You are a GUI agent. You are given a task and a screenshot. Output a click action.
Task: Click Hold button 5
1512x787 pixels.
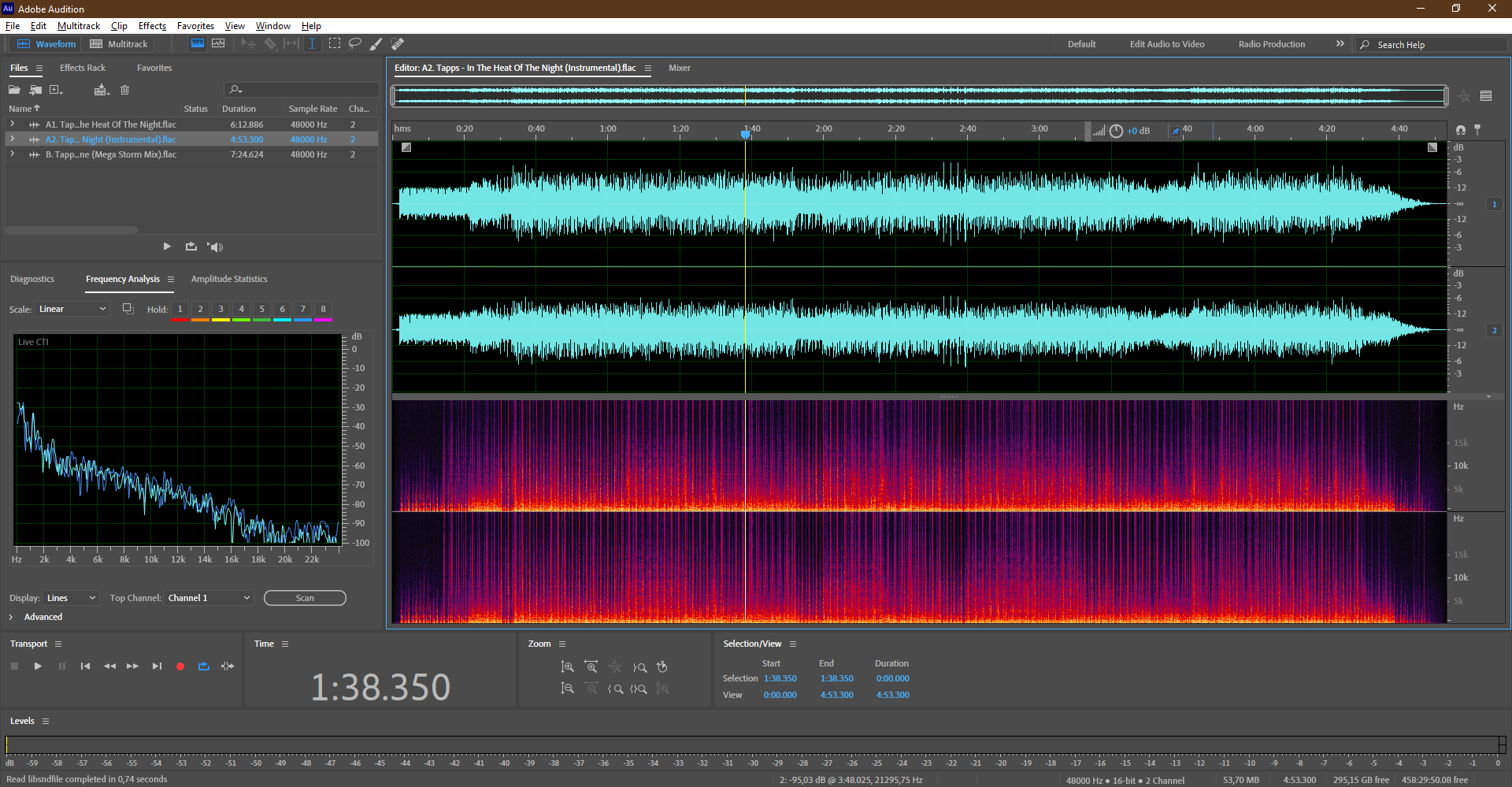click(x=262, y=310)
